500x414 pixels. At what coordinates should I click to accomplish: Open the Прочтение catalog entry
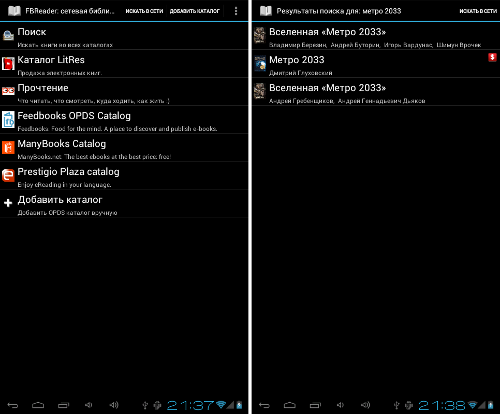[x=124, y=92]
